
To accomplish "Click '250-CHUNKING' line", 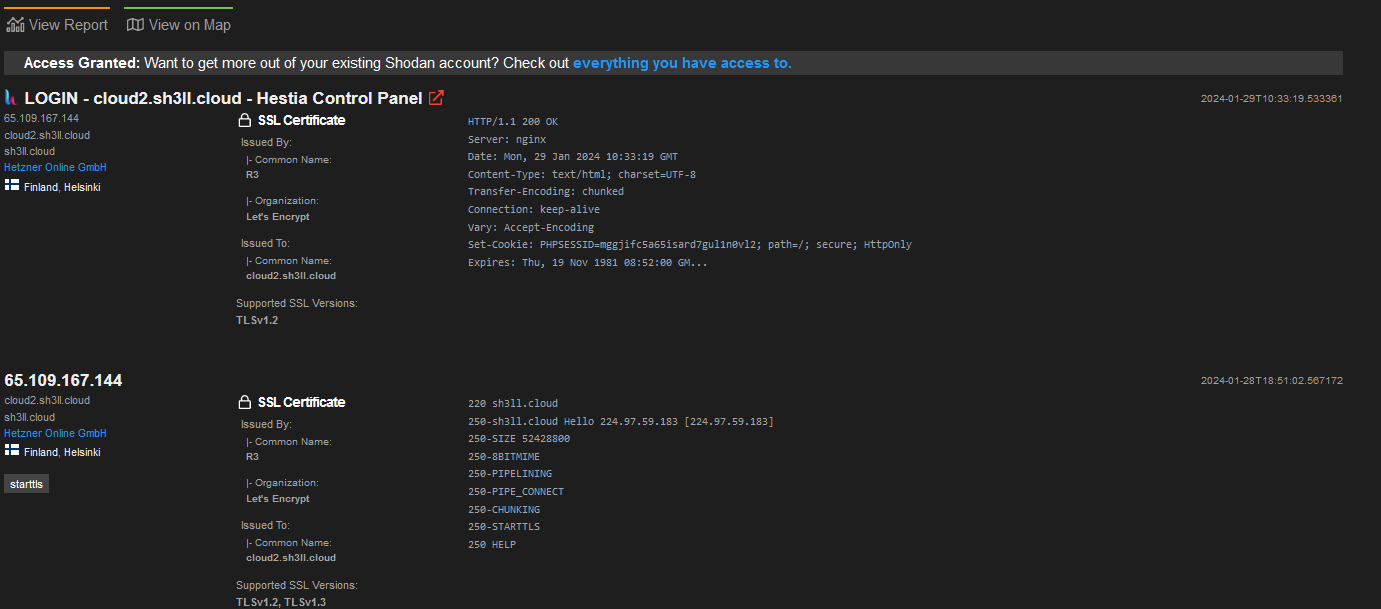I will [504, 510].
